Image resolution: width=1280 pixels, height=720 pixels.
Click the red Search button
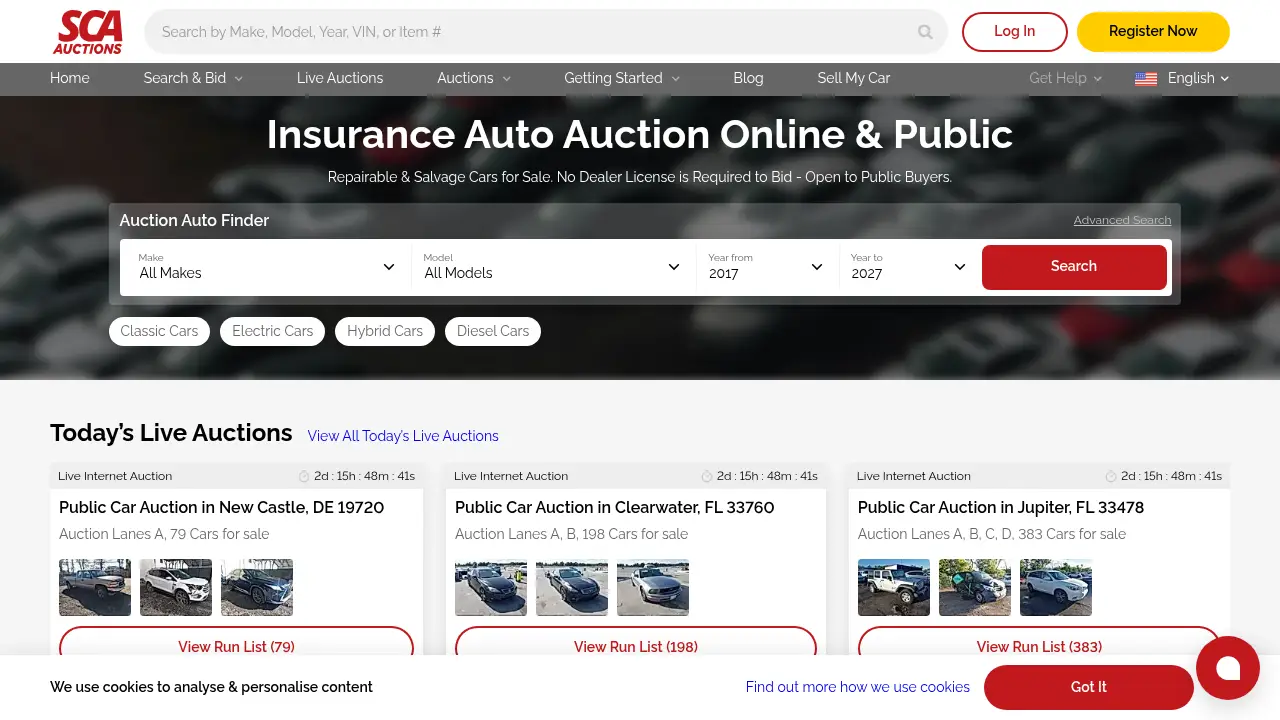(x=1074, y=267)
